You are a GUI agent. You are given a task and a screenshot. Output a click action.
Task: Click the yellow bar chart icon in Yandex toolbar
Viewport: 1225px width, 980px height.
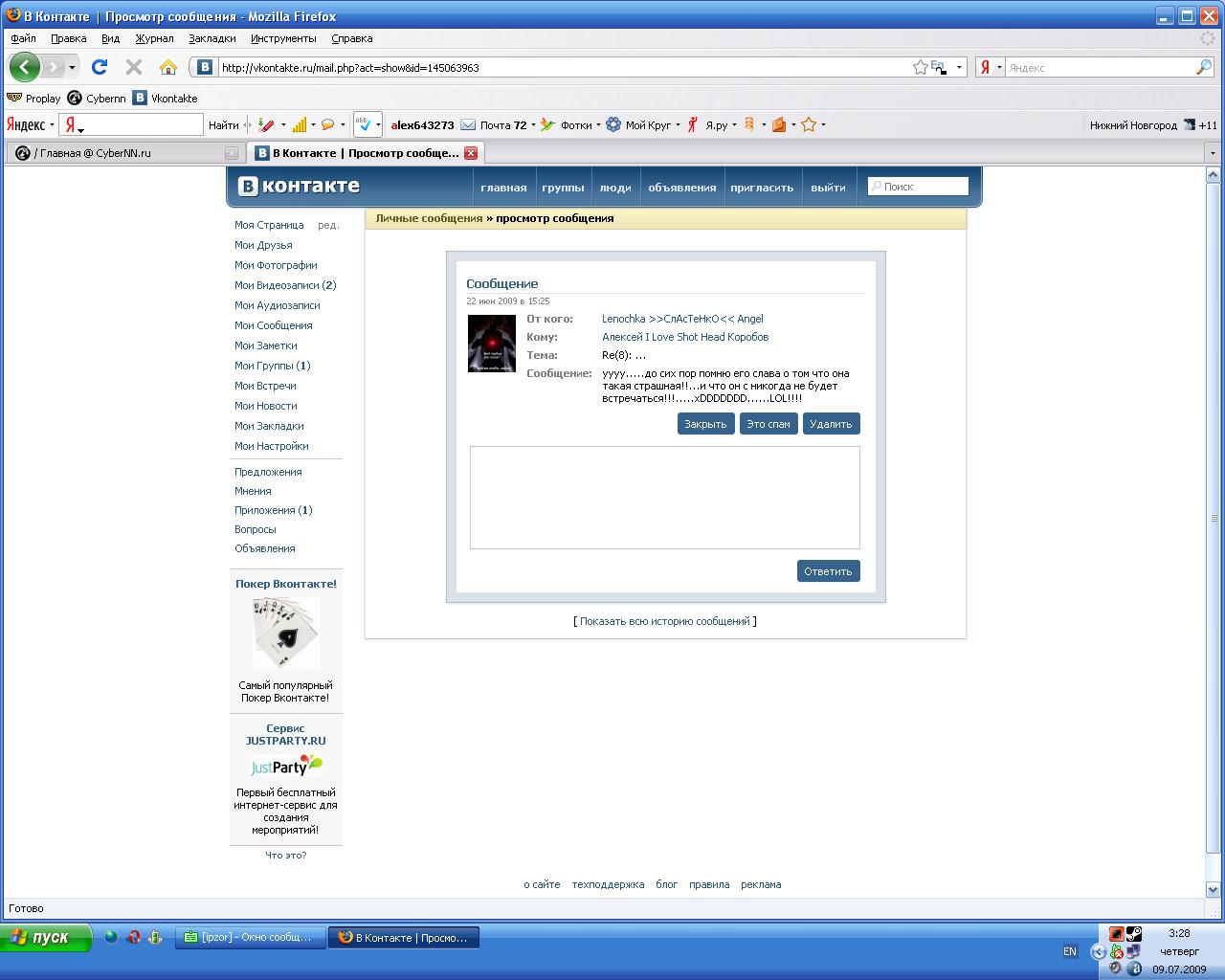300,124
